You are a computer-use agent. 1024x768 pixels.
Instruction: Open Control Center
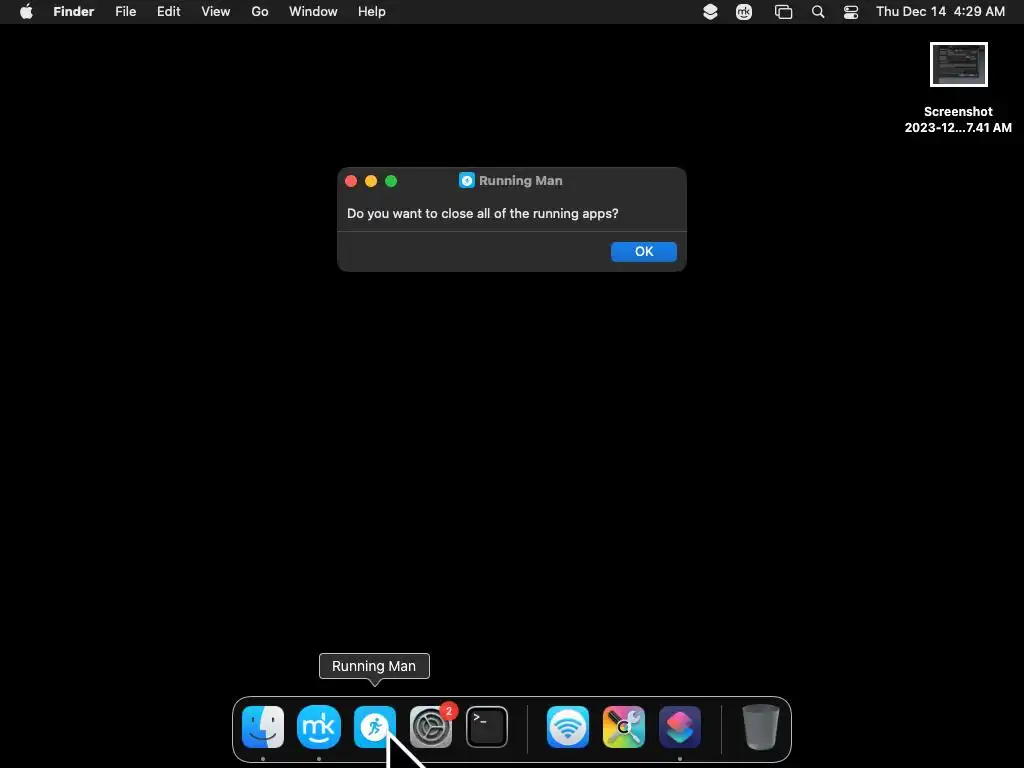[851, 12]
